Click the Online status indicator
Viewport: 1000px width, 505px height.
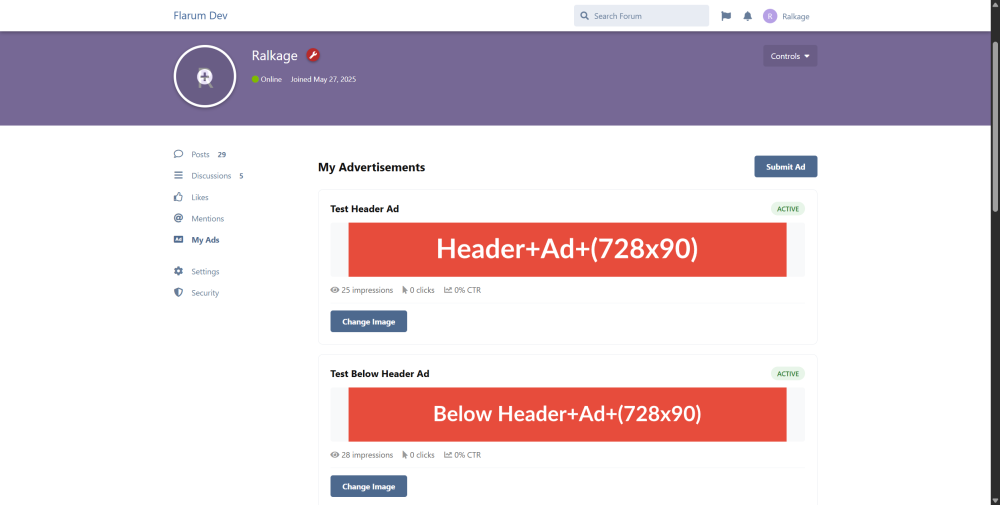[267, 80]
